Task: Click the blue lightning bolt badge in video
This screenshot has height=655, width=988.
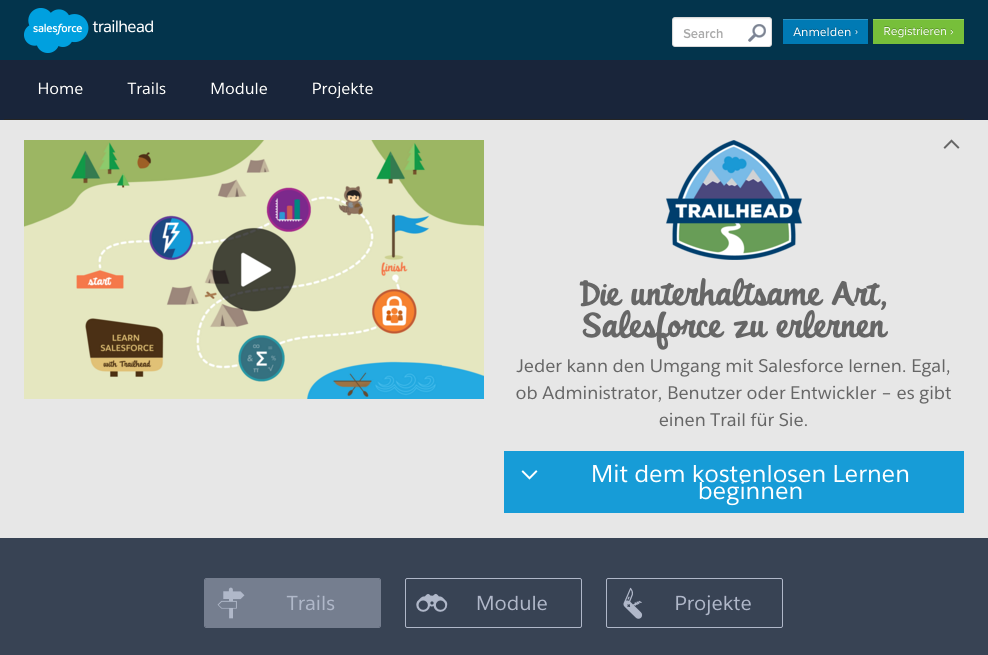Action: pos(171,238)
